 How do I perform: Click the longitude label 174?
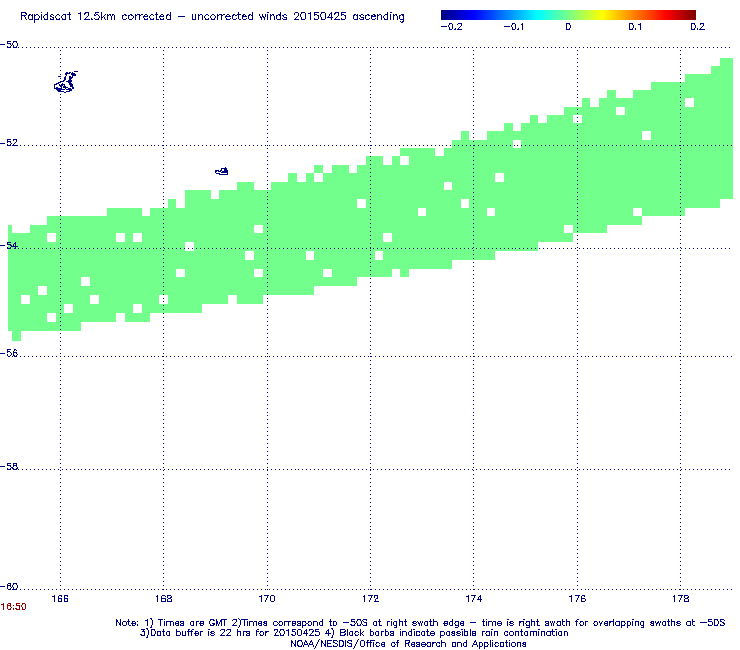click(473, 599)
